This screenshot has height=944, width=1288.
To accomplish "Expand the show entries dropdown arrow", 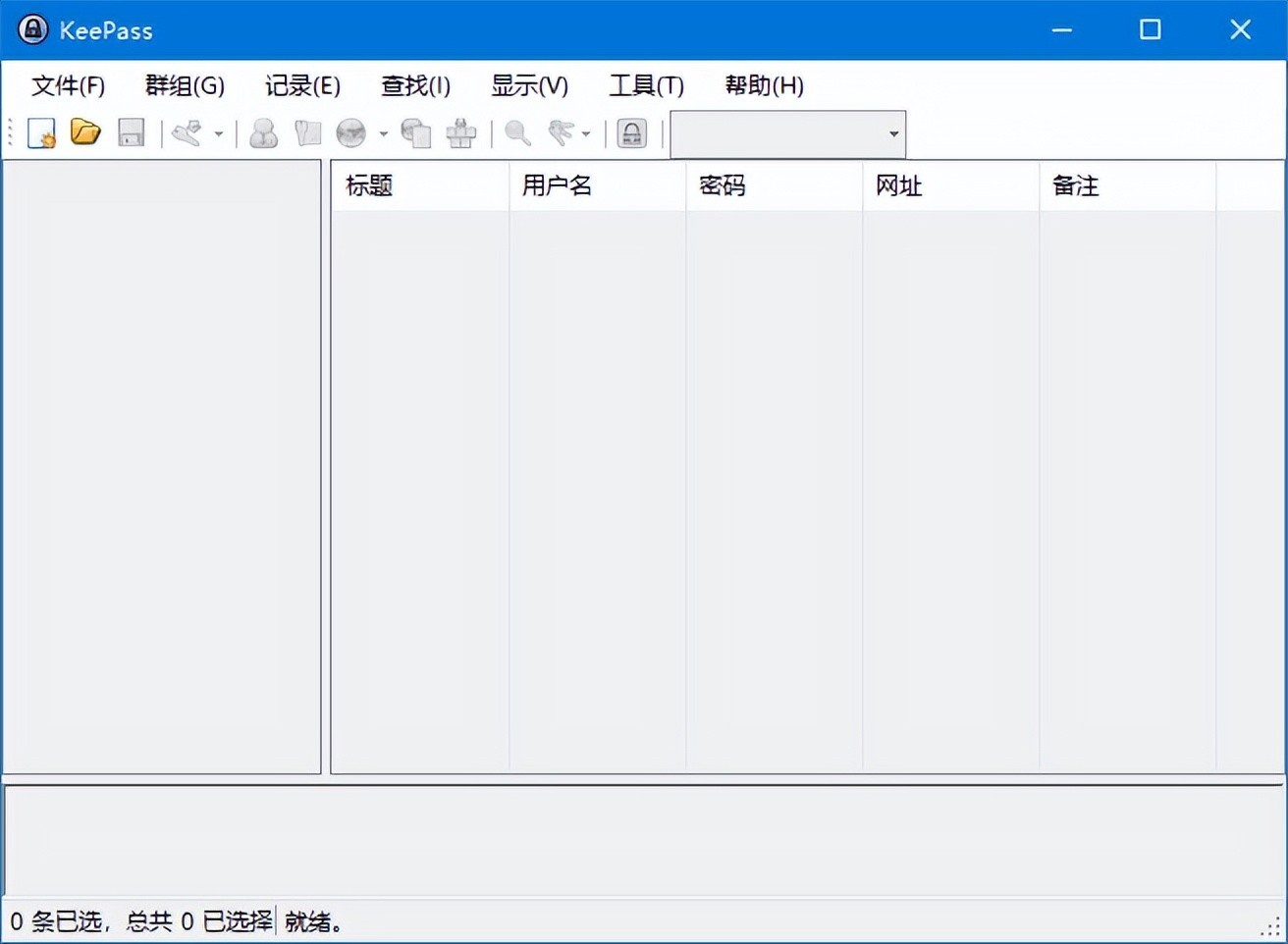I will (x=586, y=133).
